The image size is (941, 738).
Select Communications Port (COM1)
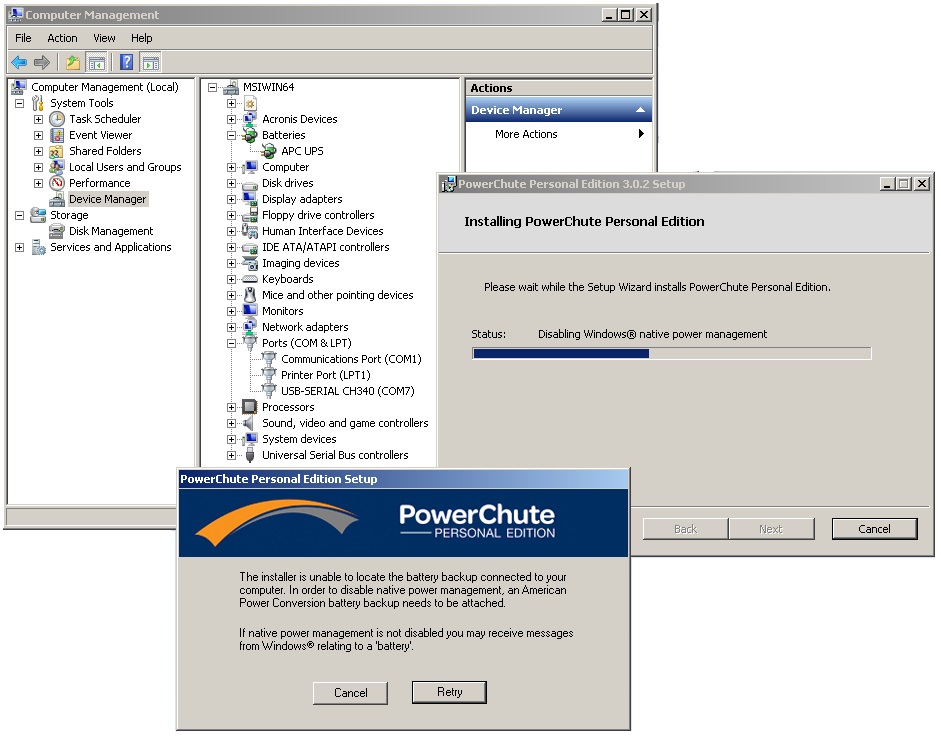[351, 359]
